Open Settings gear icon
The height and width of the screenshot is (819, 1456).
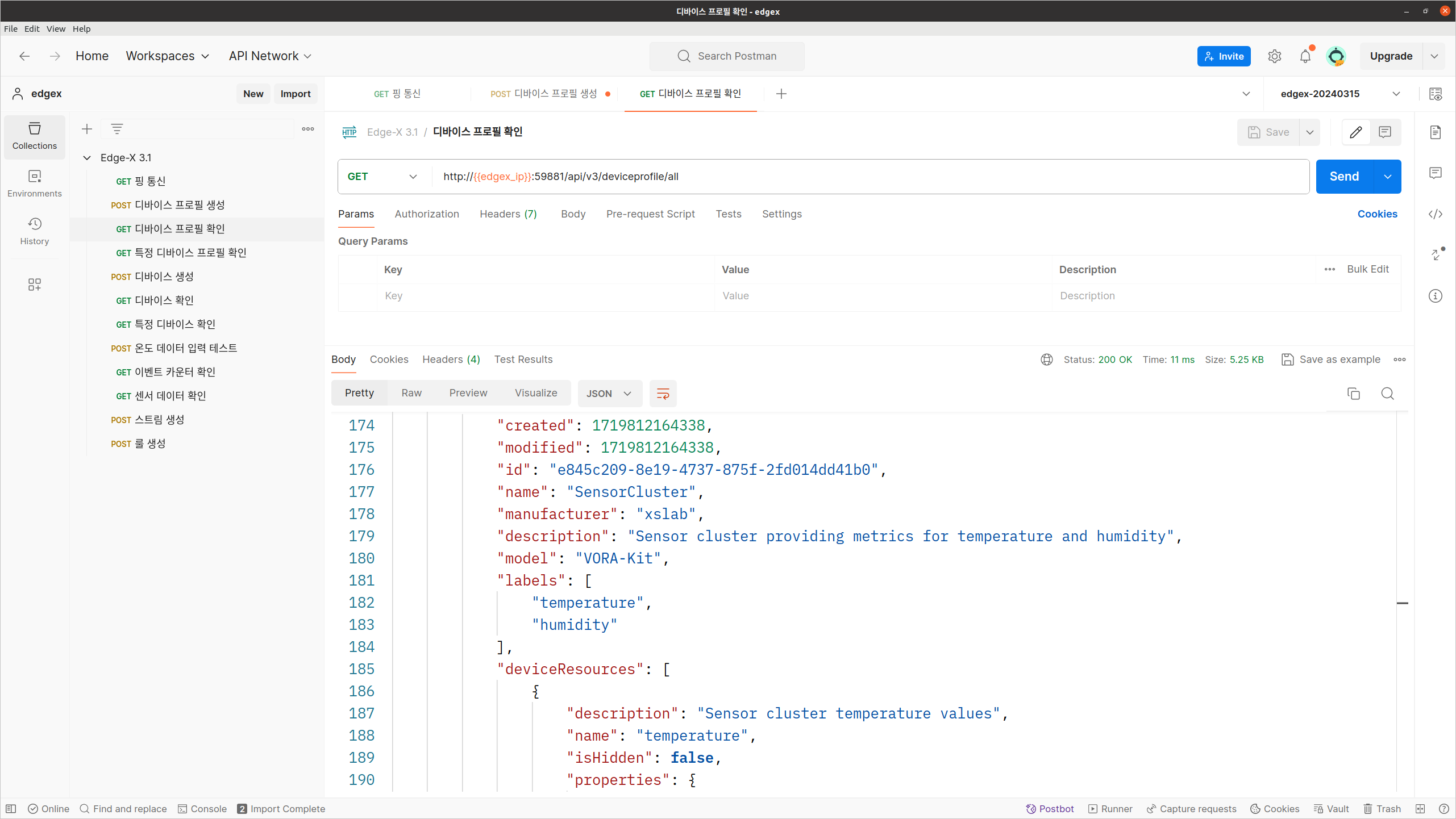coord(1274,56)
